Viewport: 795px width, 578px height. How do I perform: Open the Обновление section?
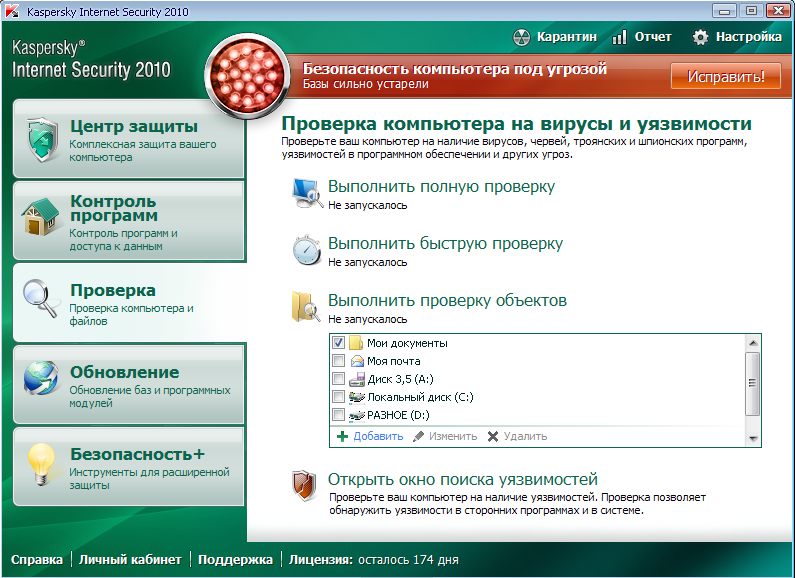pyautogui.click(x=129, y=384)
